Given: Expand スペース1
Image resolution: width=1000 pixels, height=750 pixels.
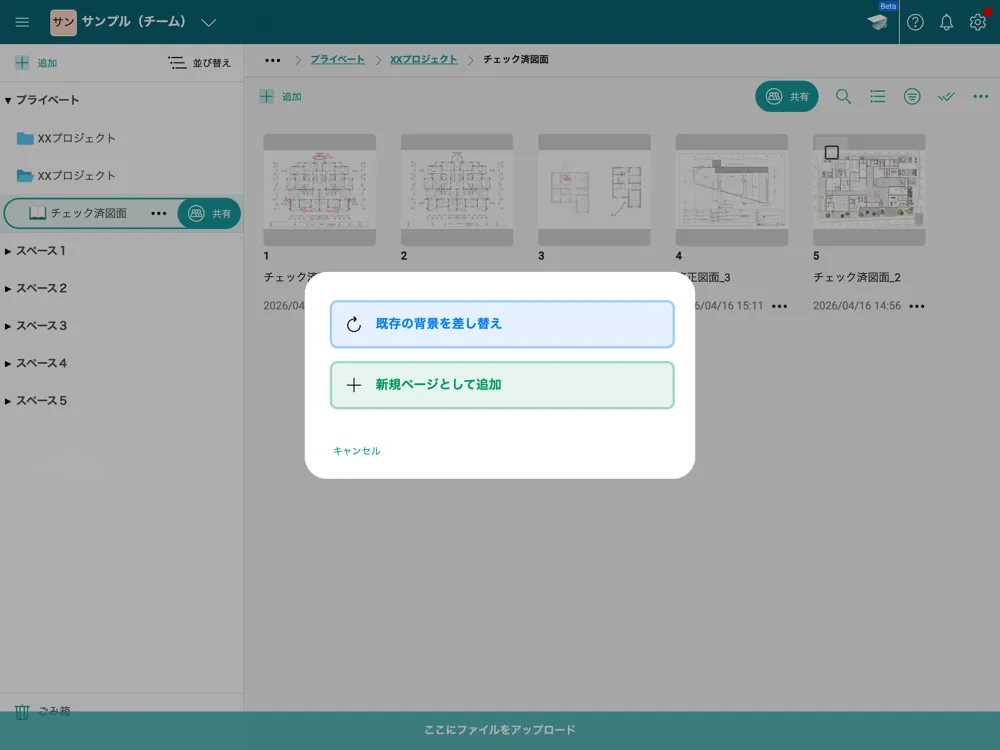Looking at the screenshot, I should (x=8, y=251).
